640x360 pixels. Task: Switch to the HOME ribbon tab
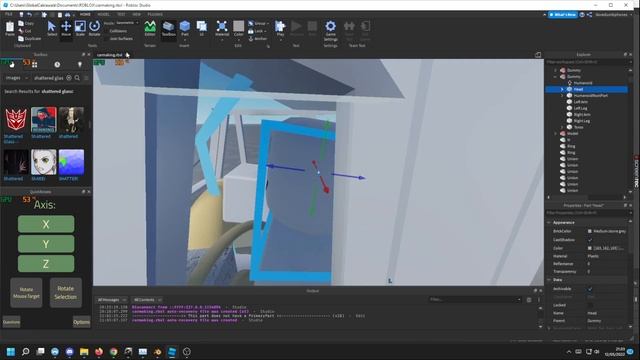coord(85,14)
